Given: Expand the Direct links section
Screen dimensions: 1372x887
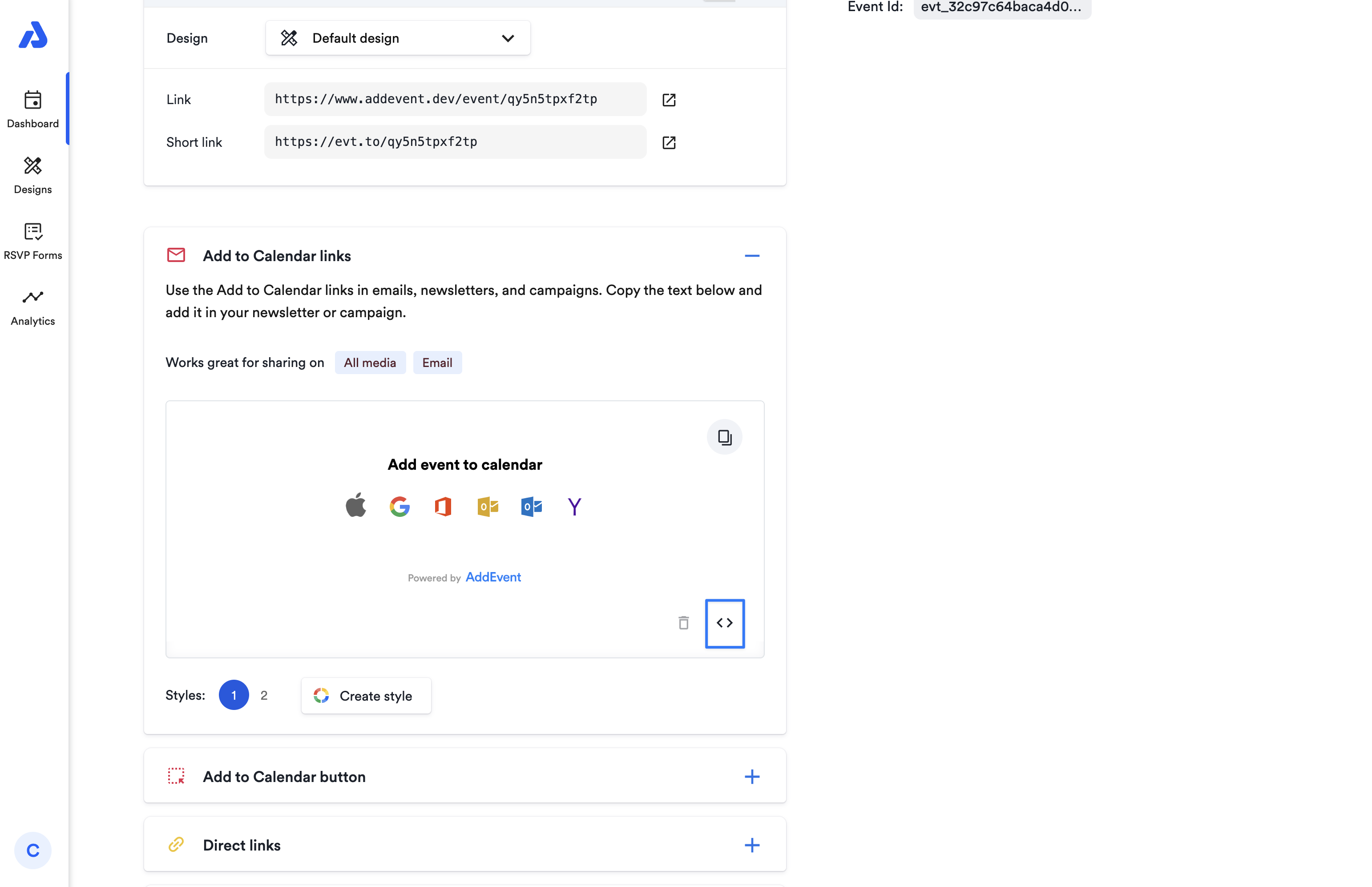Looking at the screenshot, I should (752, 845).
